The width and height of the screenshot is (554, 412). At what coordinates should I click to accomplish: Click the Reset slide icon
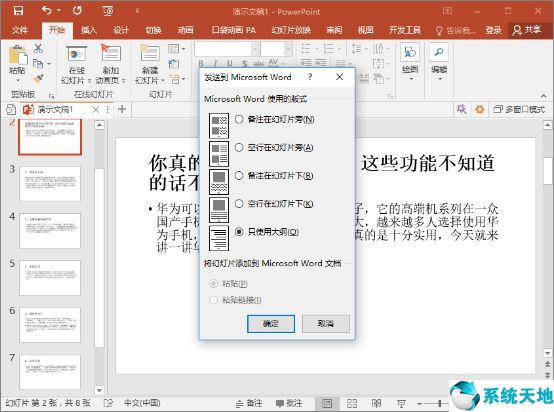coord(173,64)
